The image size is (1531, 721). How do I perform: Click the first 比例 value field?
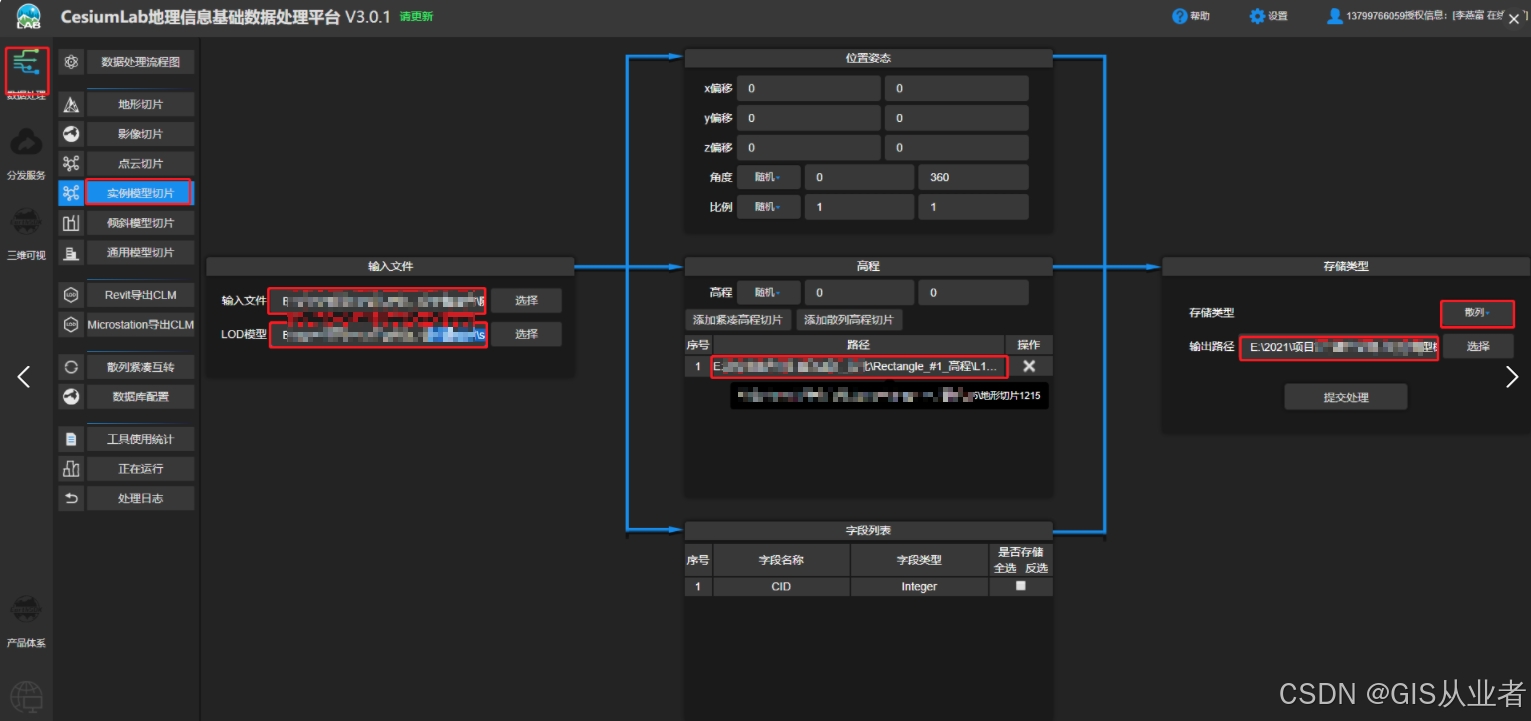[x=859, y=207]
